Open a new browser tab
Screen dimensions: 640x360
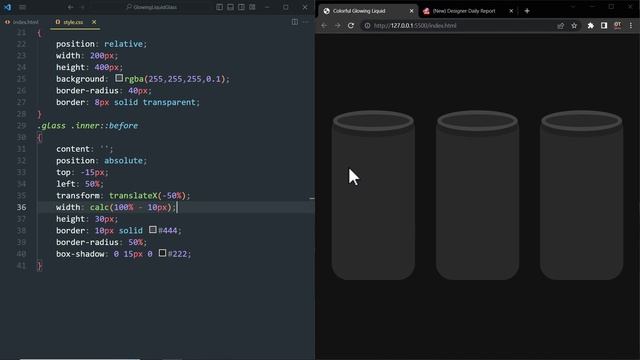[x=527, y=11]
